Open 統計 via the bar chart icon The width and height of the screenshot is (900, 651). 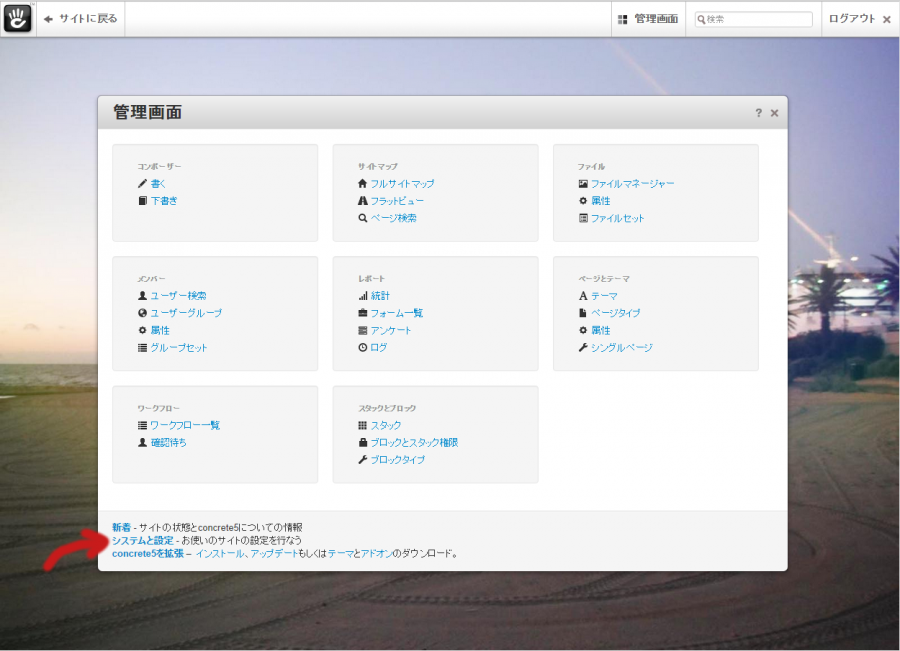pos(362,295)
